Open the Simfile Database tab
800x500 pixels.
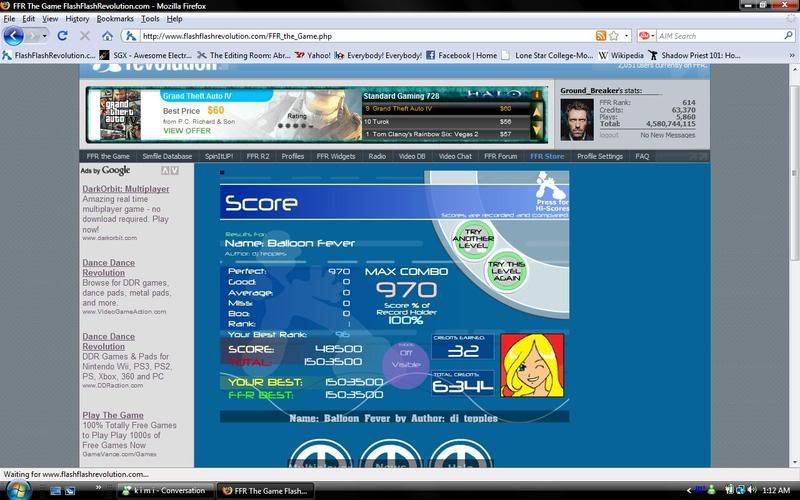click(167, 156)
